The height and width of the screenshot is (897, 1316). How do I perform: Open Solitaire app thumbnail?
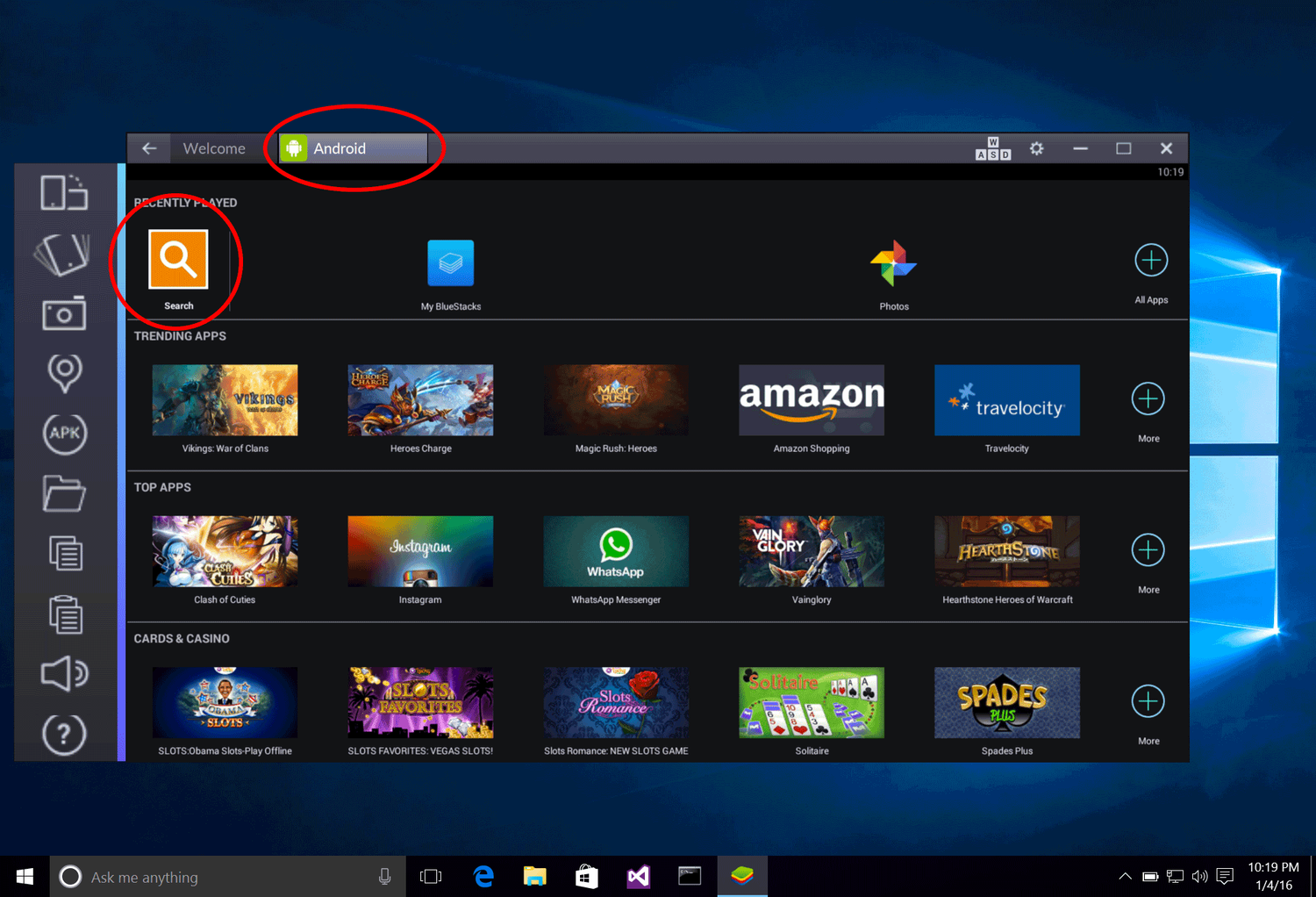(x=812, y=702)
